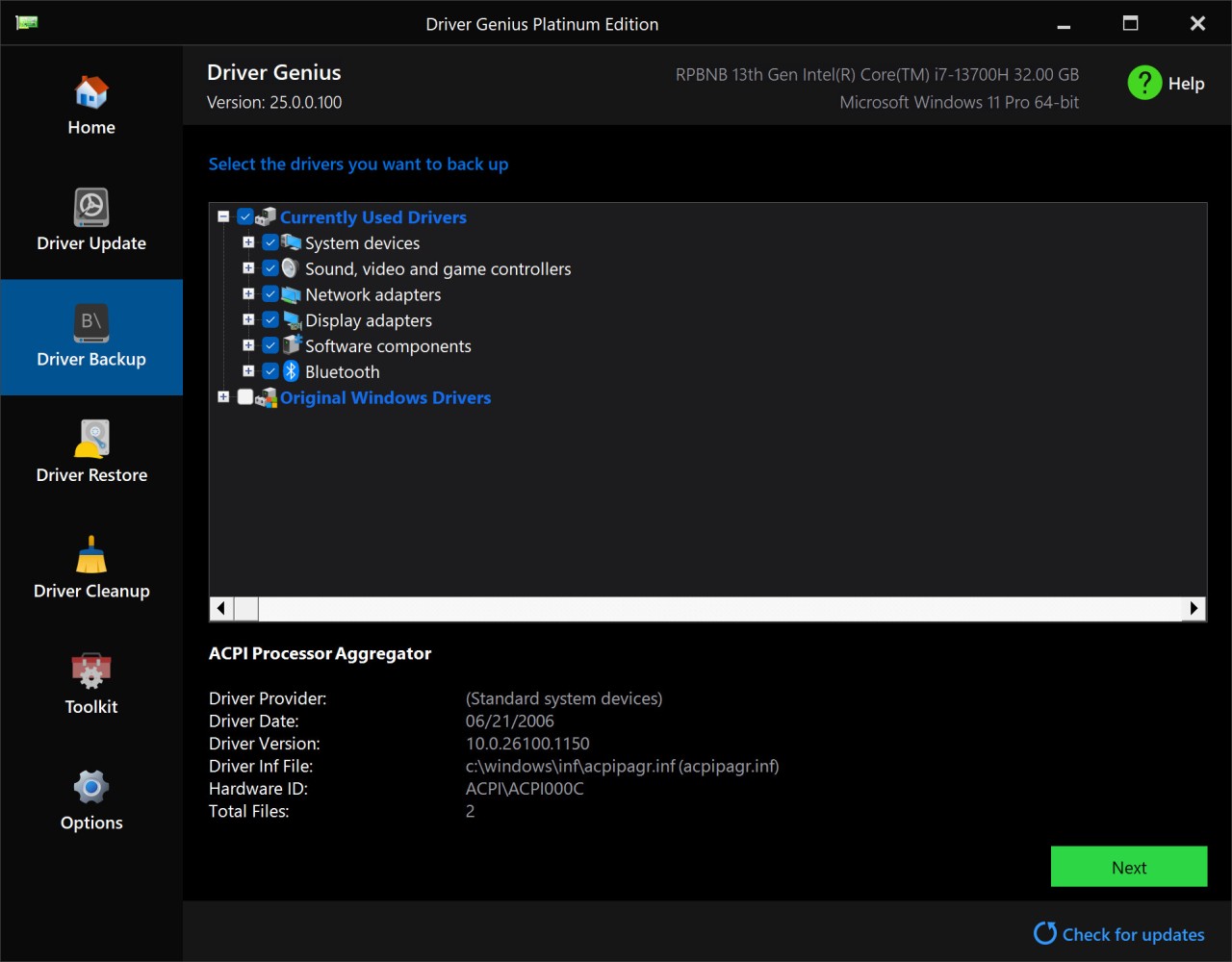1232x962 pixels.
Task: Expand the System devices tree node
Action: click(x=248, y=242)
